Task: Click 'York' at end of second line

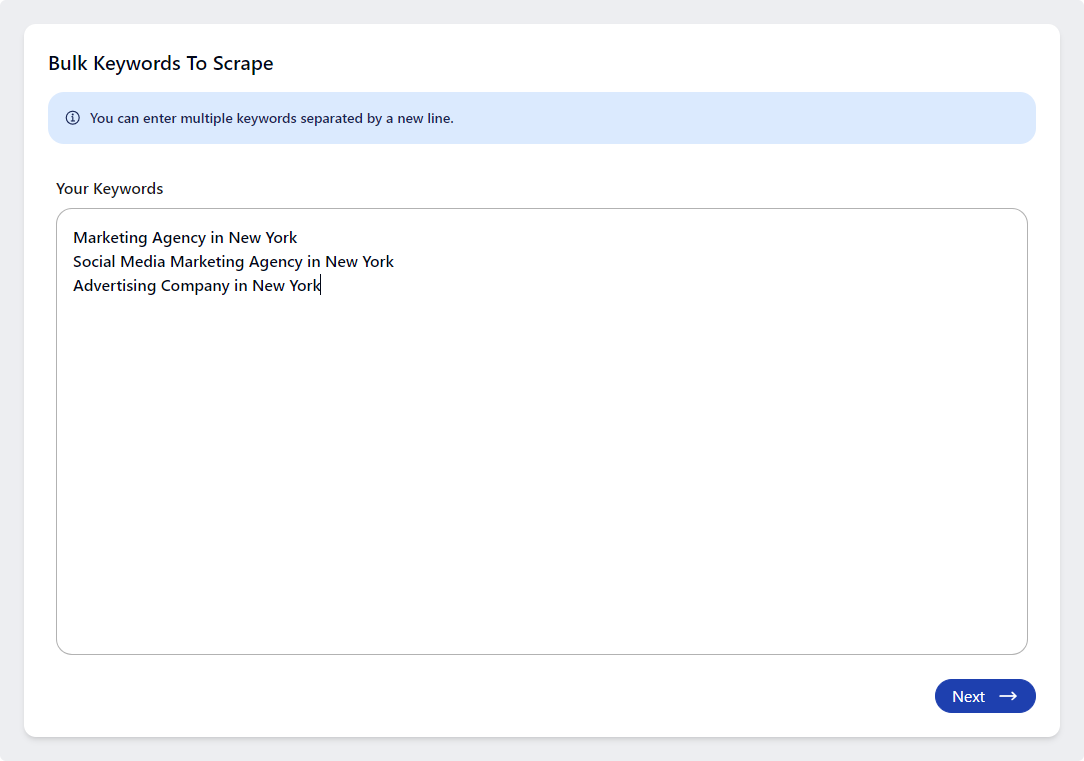Action: tap(377, 262)
